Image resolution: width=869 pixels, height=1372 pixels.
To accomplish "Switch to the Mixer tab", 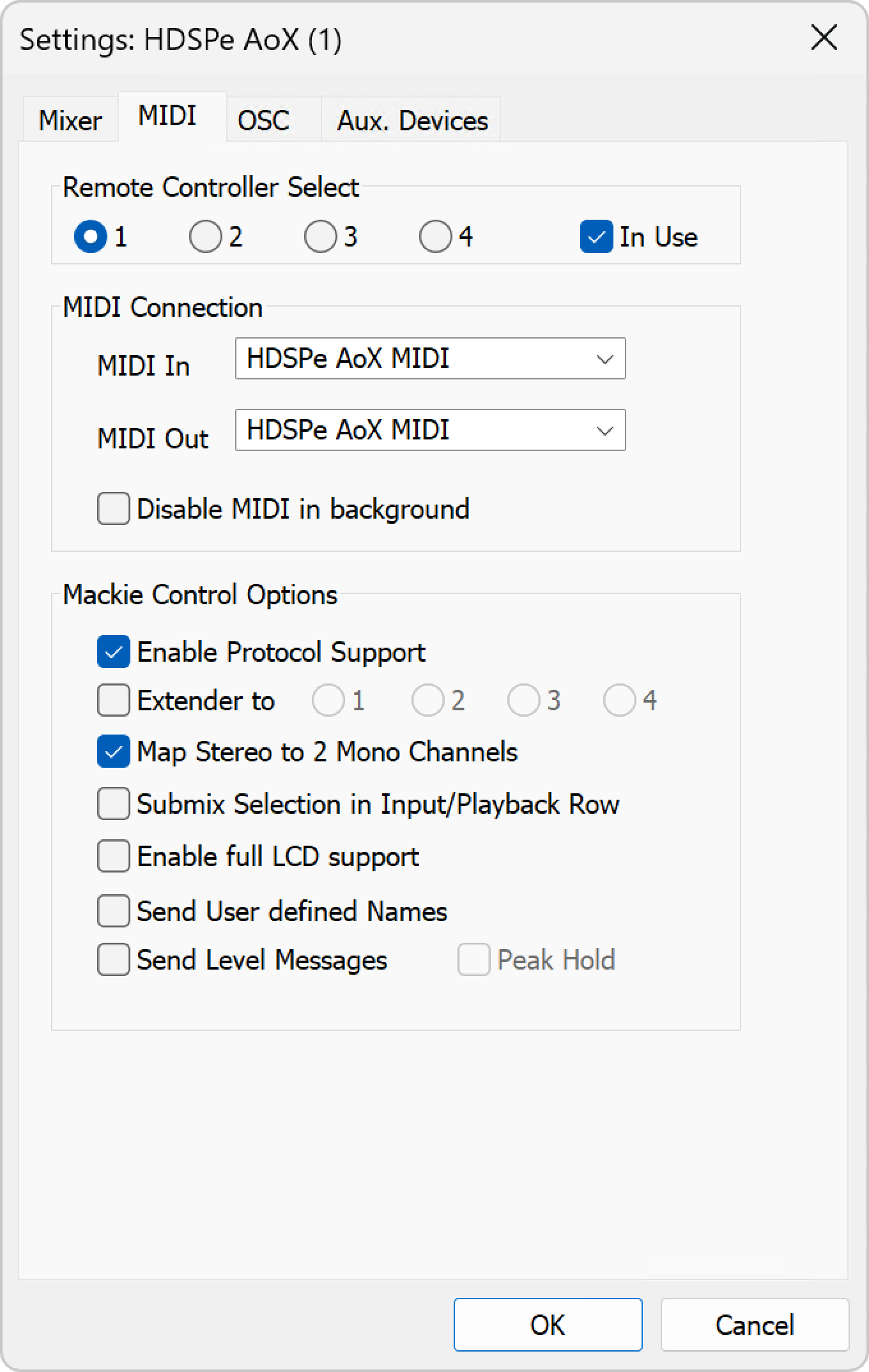I will coord(70,120).
